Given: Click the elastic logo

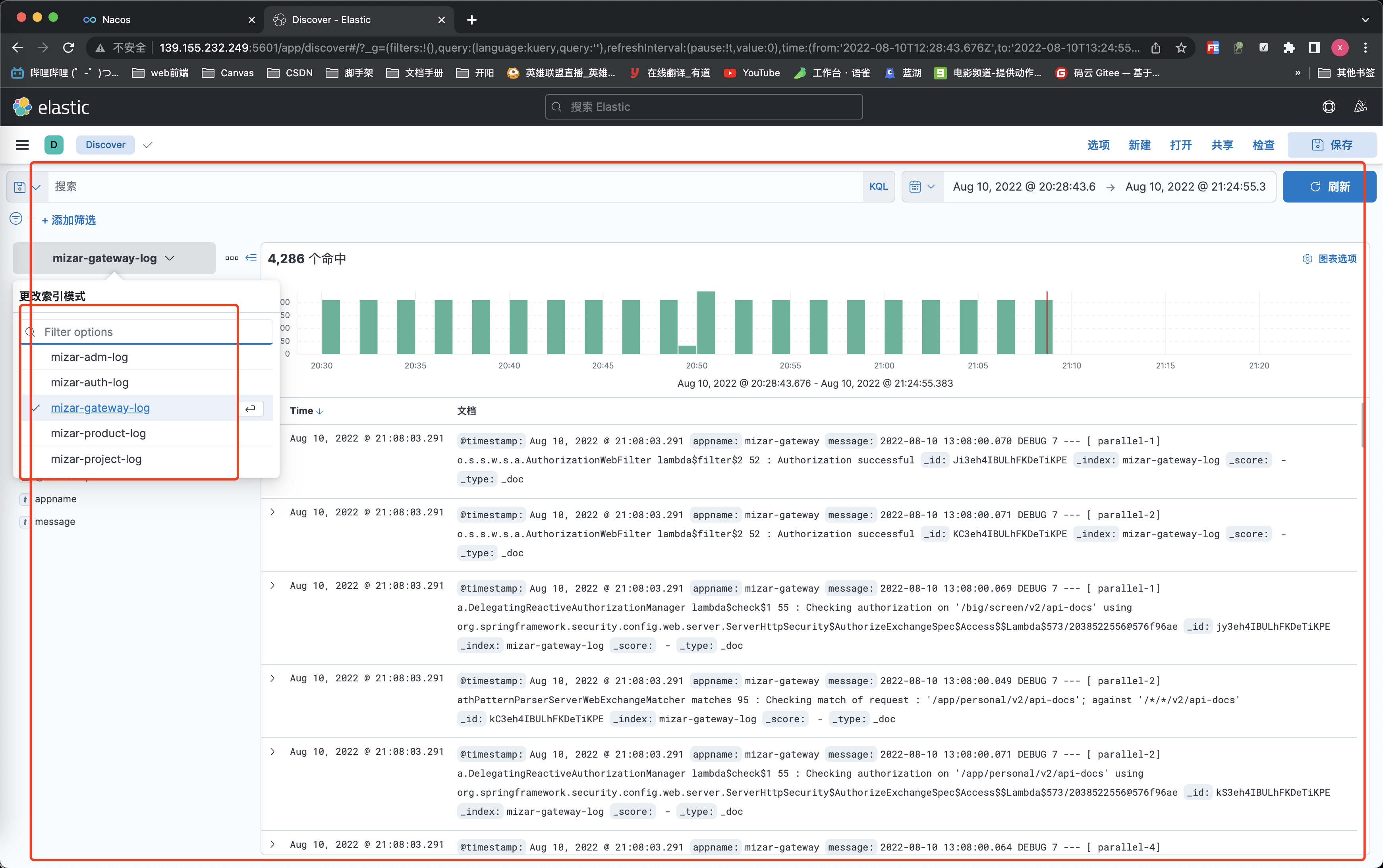Looking at the screenshot, I should tap(51, 107).
